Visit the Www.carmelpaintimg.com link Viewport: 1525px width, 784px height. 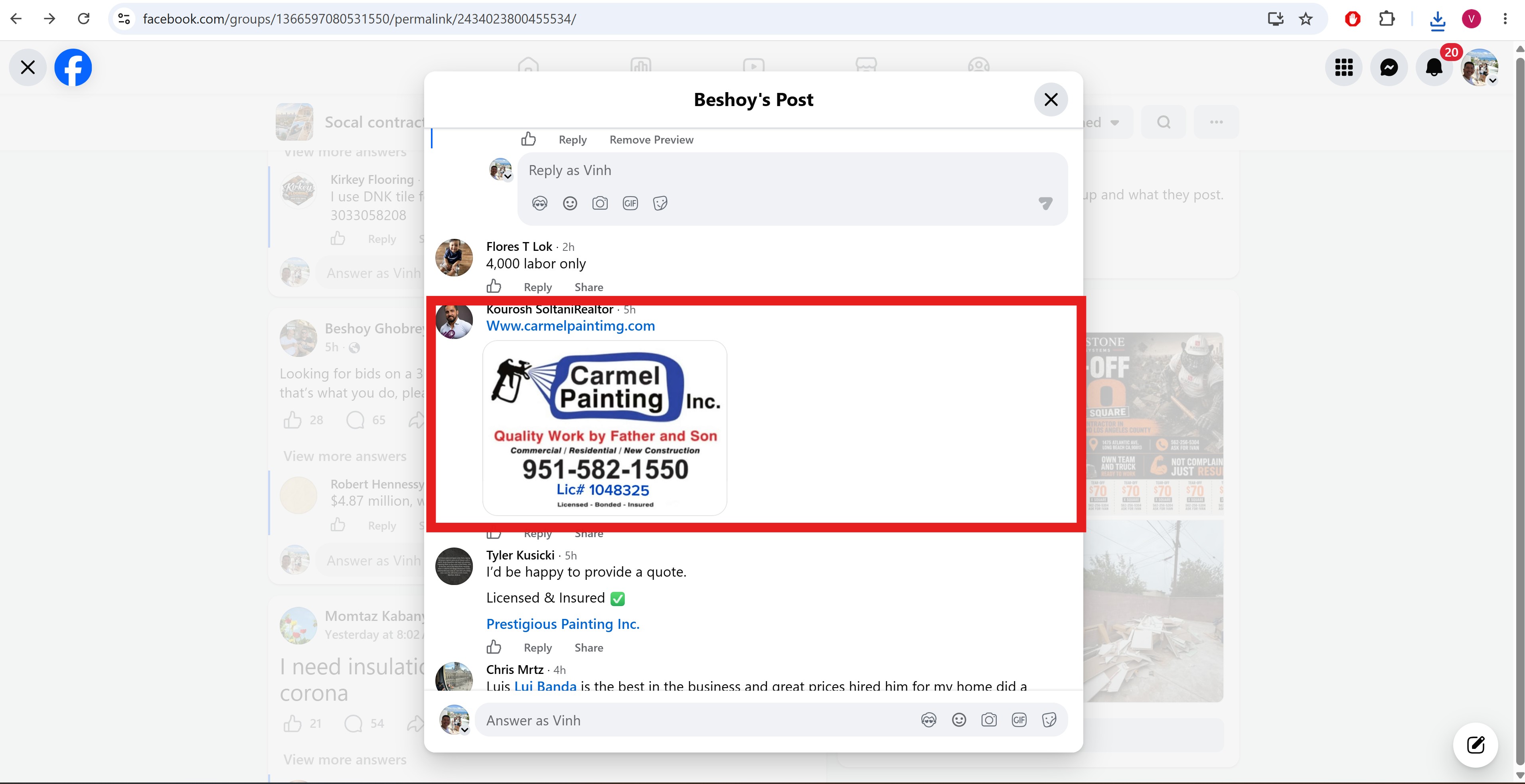(571, 326)
